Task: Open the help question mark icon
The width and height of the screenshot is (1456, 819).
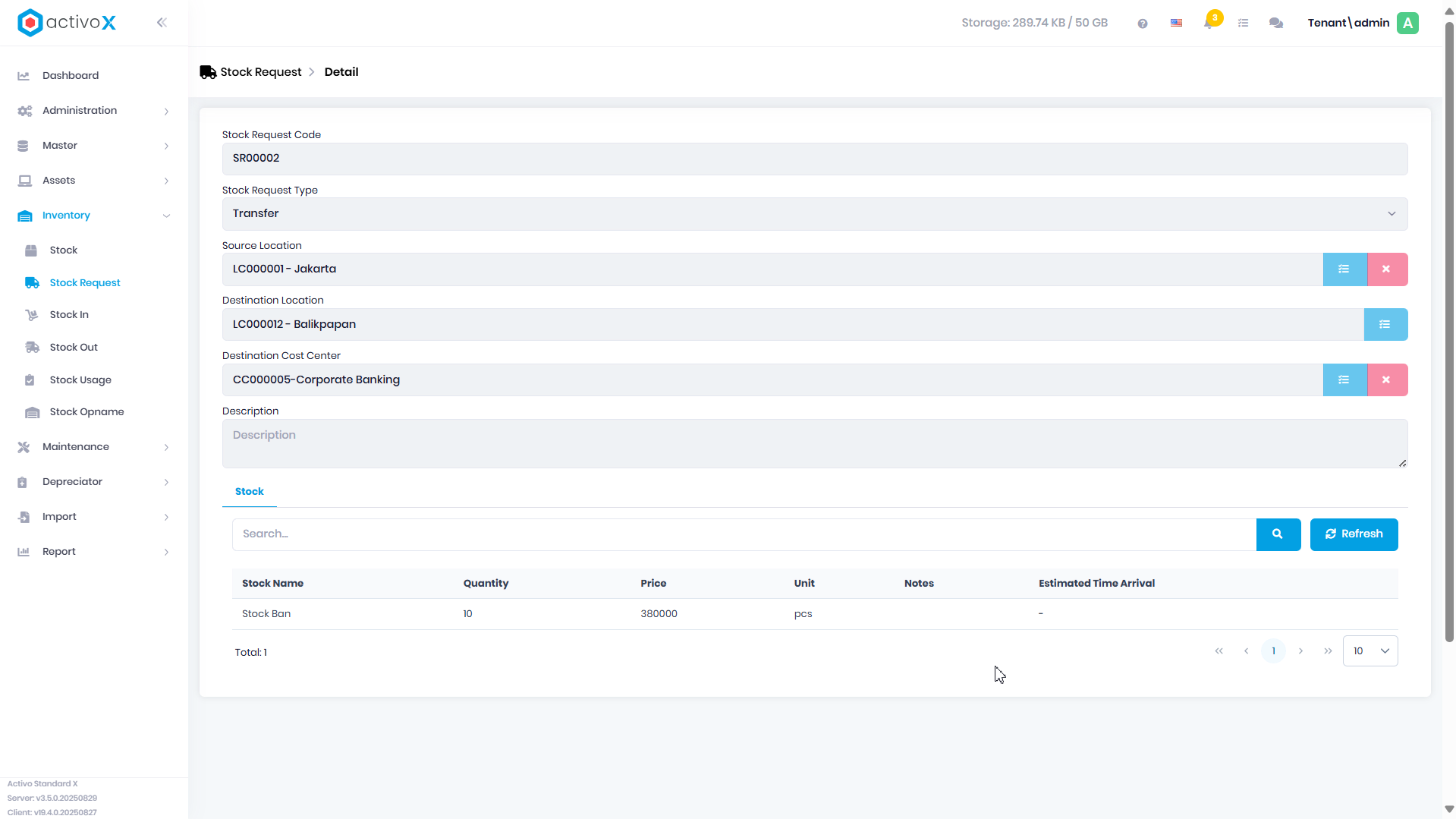Action: (1143, 24)
